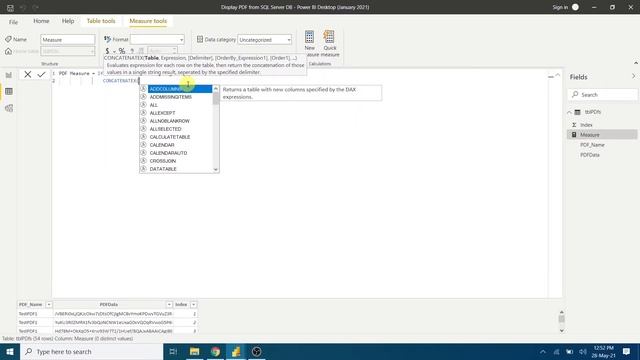This screenshot has height=360, width=640.
Task: Save the report with the save icon
Action: 10,7
